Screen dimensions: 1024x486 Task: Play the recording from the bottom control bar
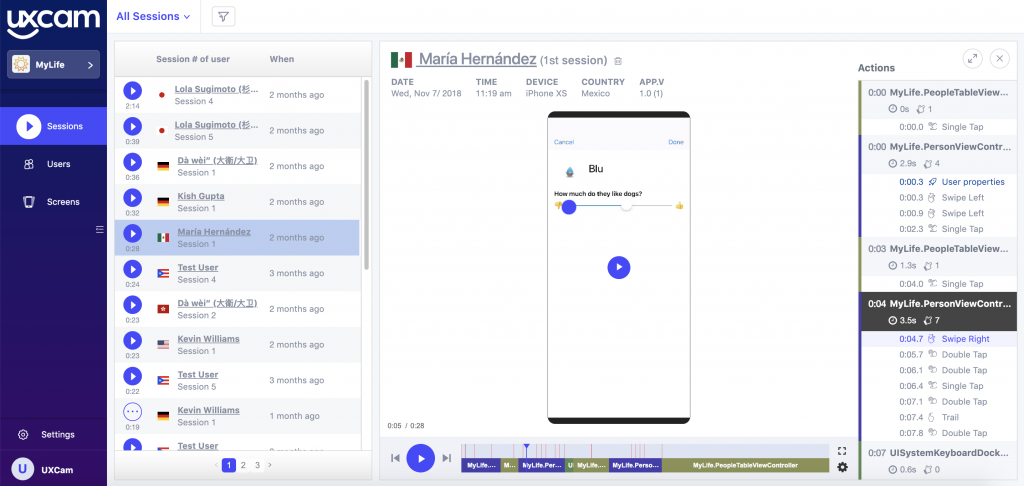coord(421,458)
